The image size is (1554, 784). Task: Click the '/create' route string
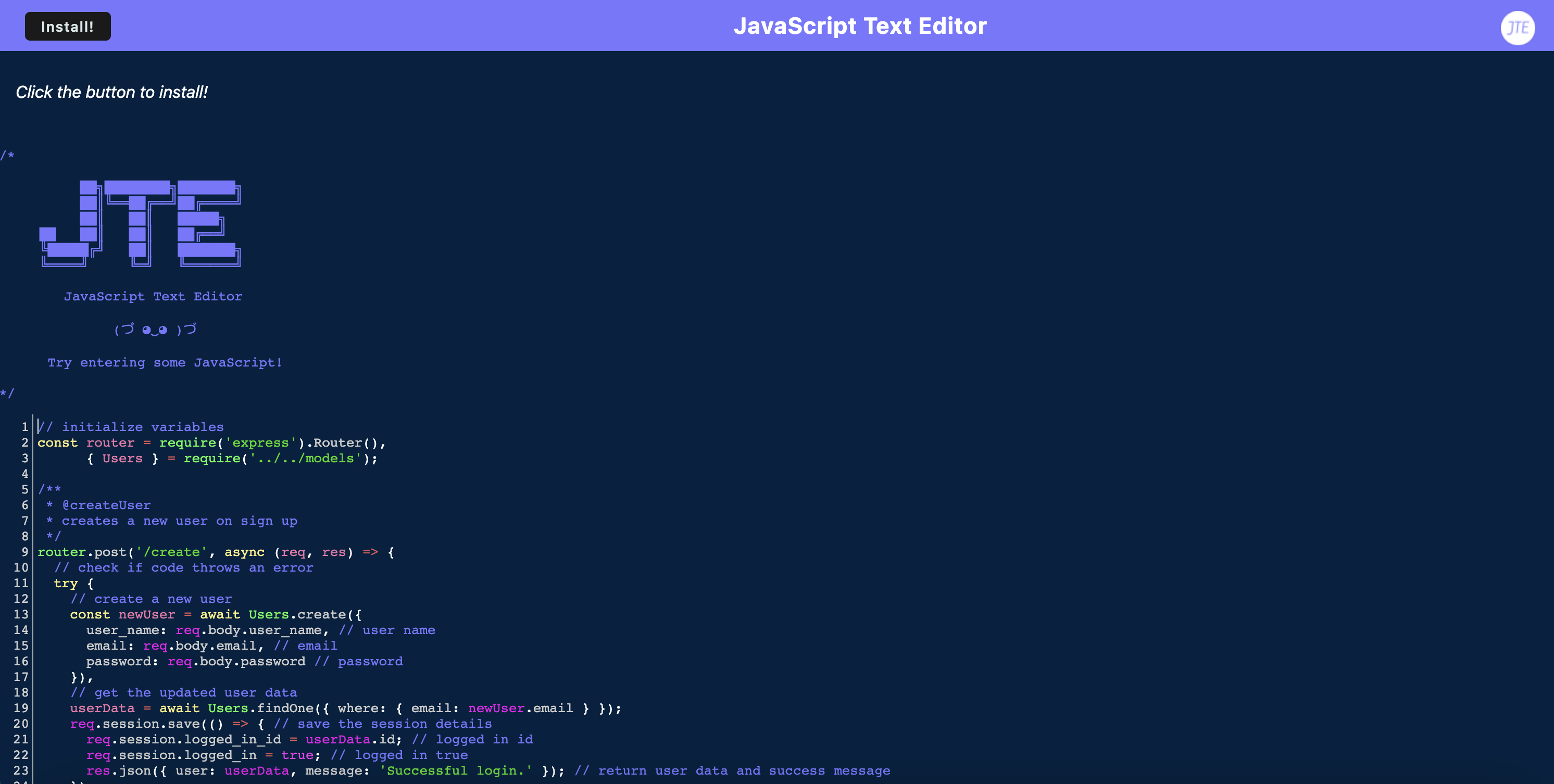pyautogui.click(x=171, y=552)
